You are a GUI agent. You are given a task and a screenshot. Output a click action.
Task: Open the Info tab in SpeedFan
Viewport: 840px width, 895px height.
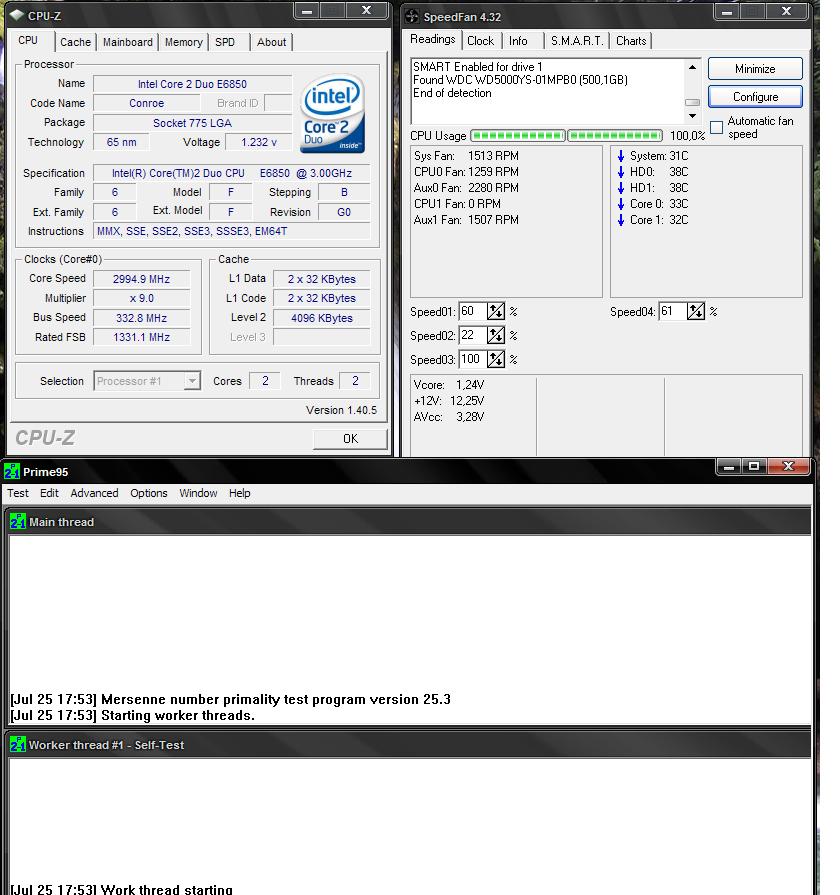tap(518, 41)
